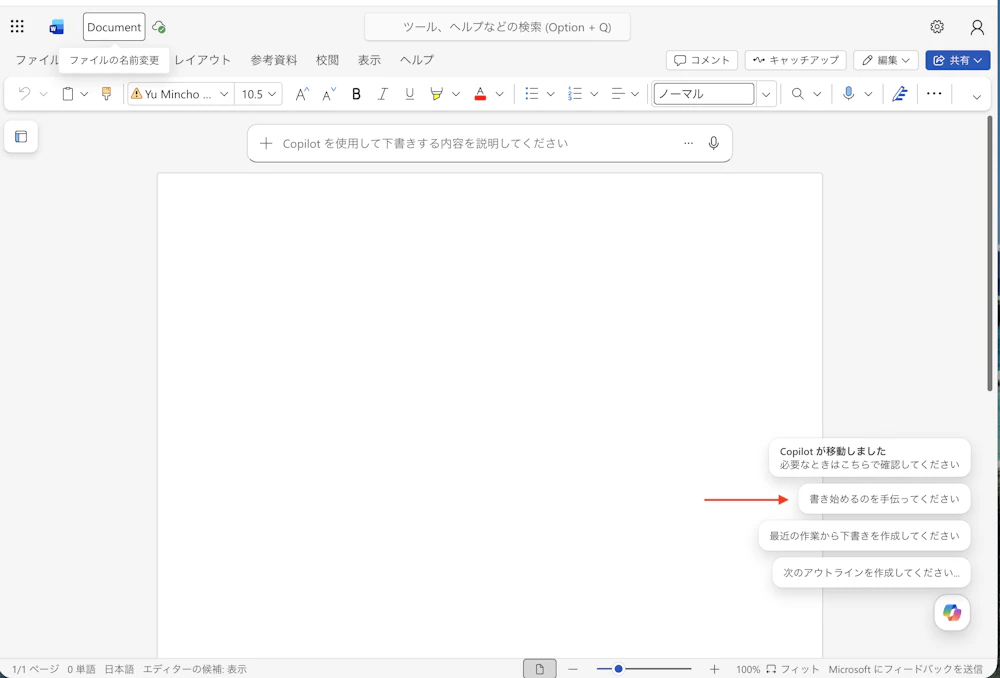The image size is (1000, 678).
Task: Expand bullet list style dropdown
Action: pos(550,94)
